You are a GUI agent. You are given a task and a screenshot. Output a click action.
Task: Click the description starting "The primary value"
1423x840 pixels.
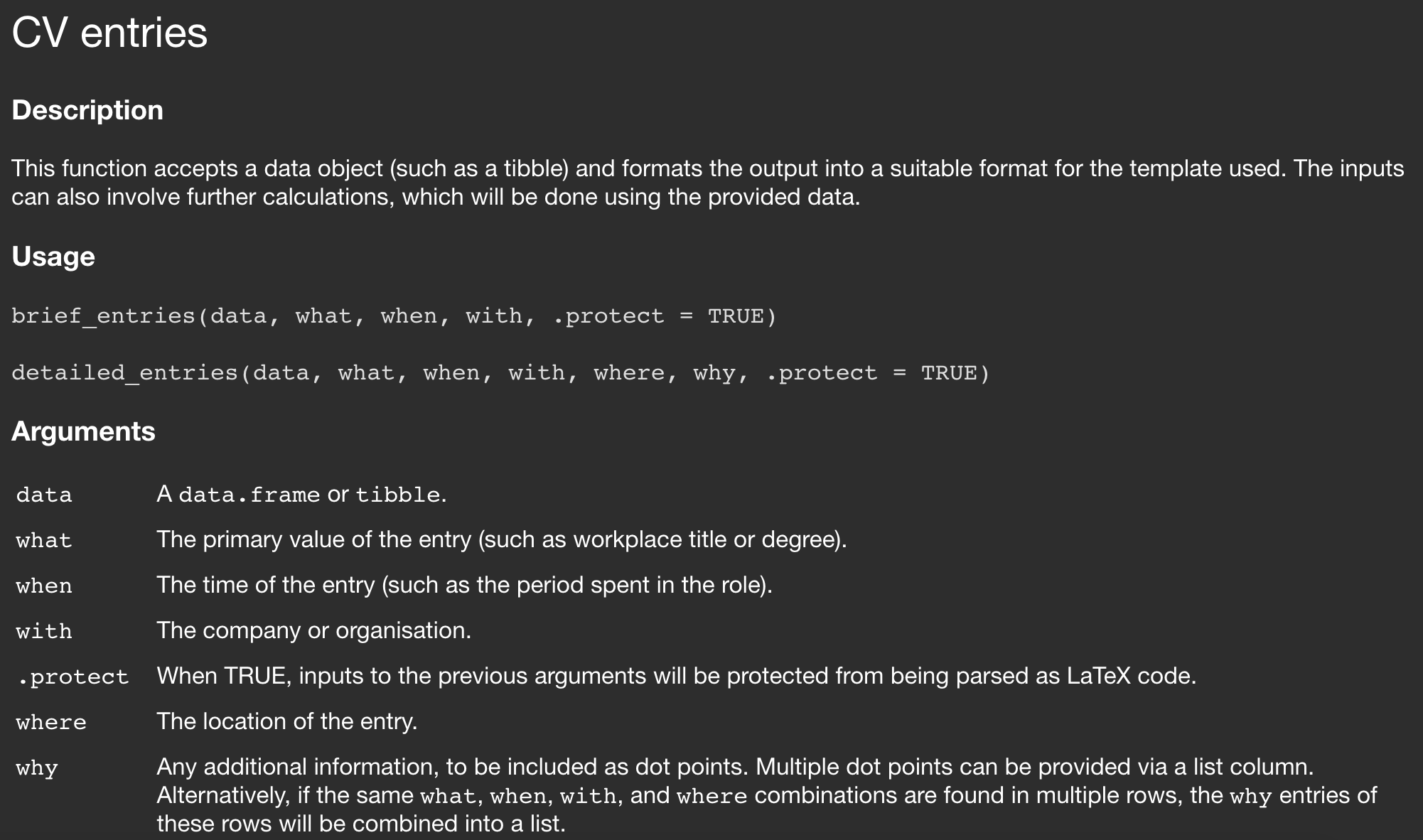pyautogui.click(x=501, y=539)
